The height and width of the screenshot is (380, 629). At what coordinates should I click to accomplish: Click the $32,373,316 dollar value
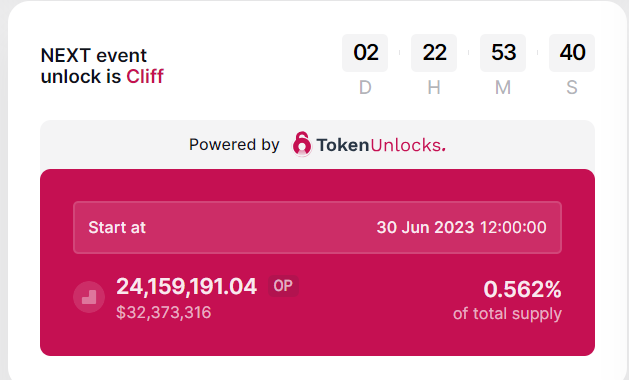point(164,313)
